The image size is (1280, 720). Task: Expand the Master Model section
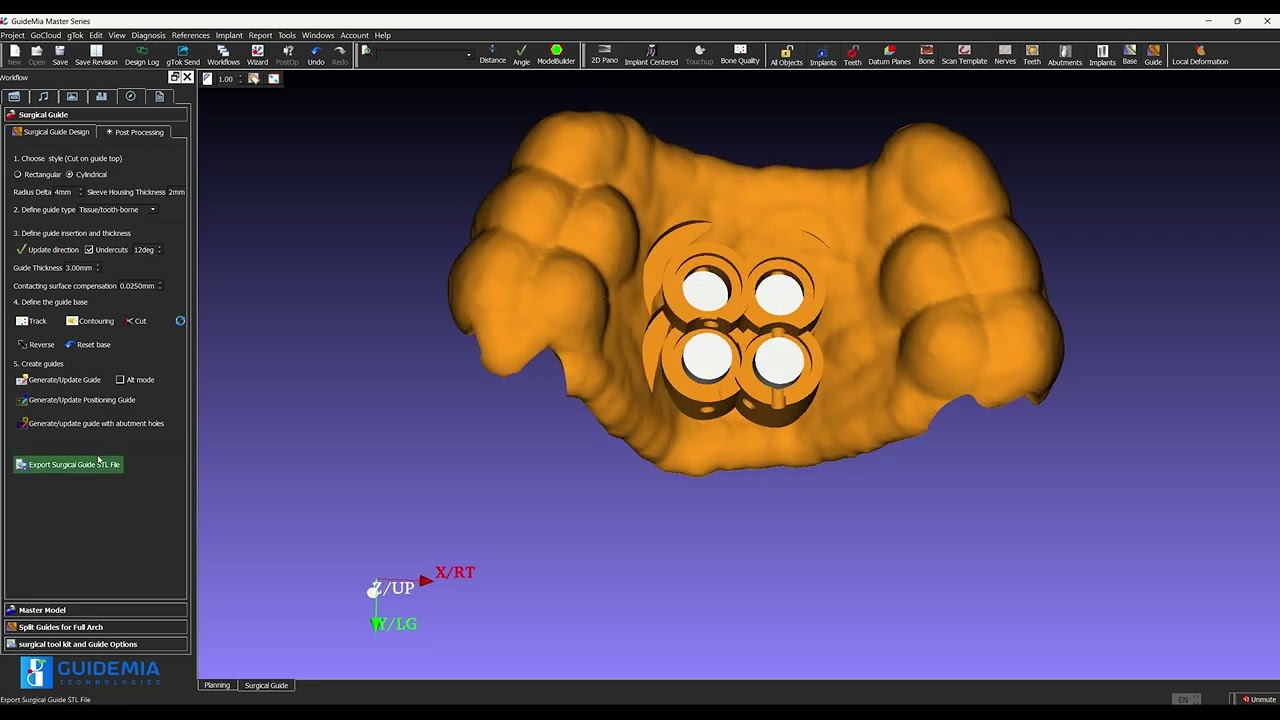tap(96, 610)
